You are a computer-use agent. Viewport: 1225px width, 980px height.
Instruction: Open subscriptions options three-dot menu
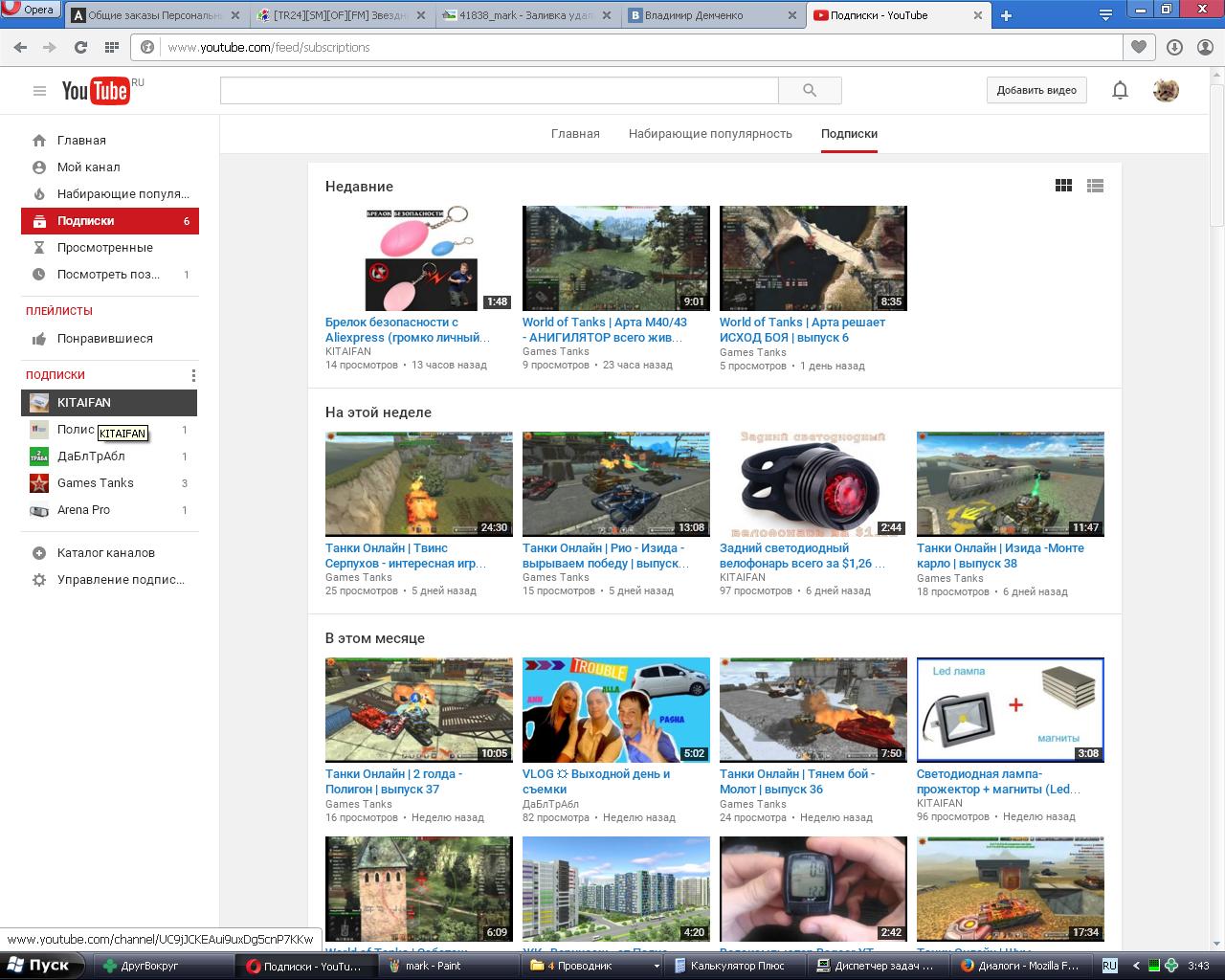coord(193,375)
